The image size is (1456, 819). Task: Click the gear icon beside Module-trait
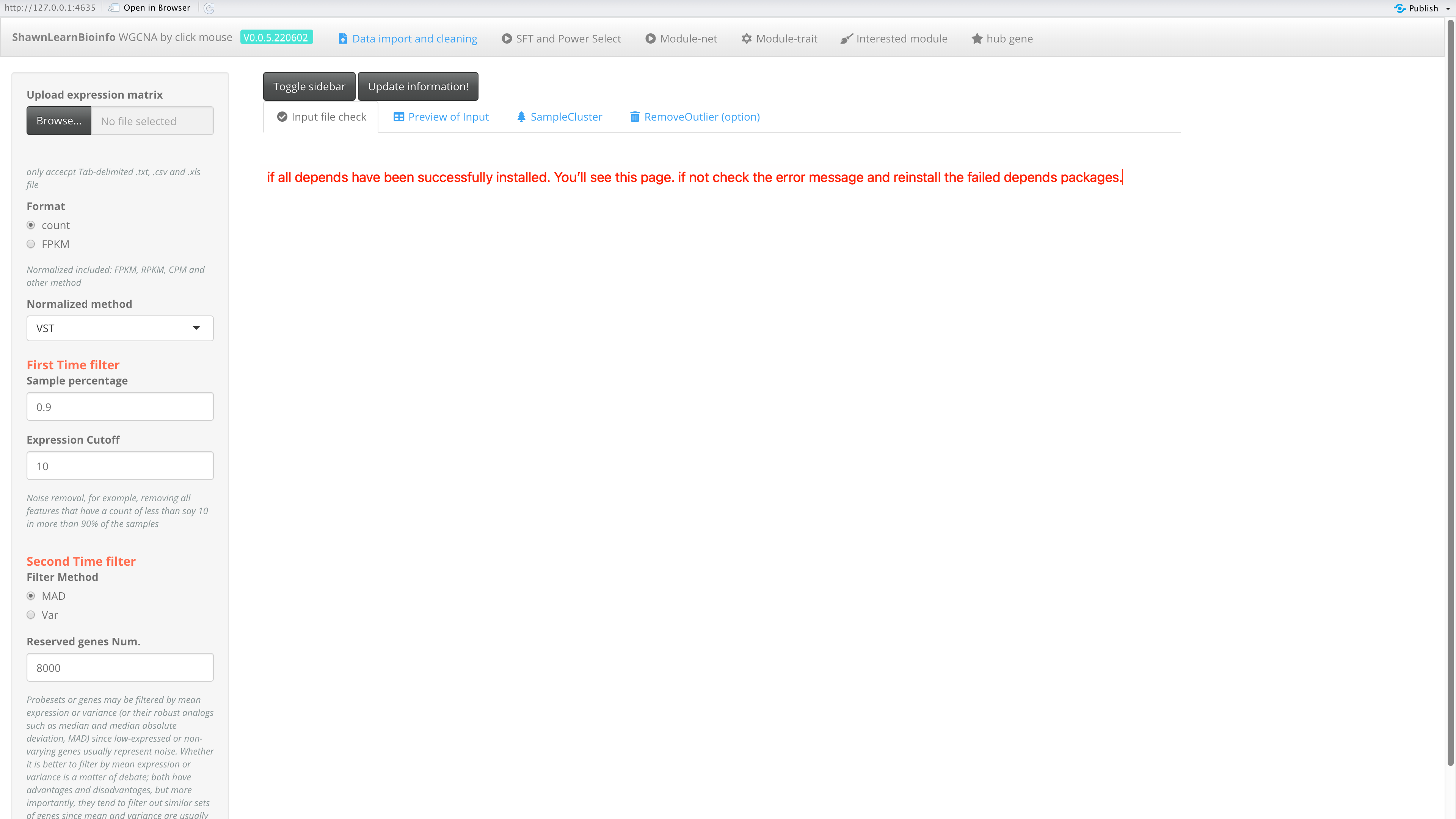tap(747, 38)
